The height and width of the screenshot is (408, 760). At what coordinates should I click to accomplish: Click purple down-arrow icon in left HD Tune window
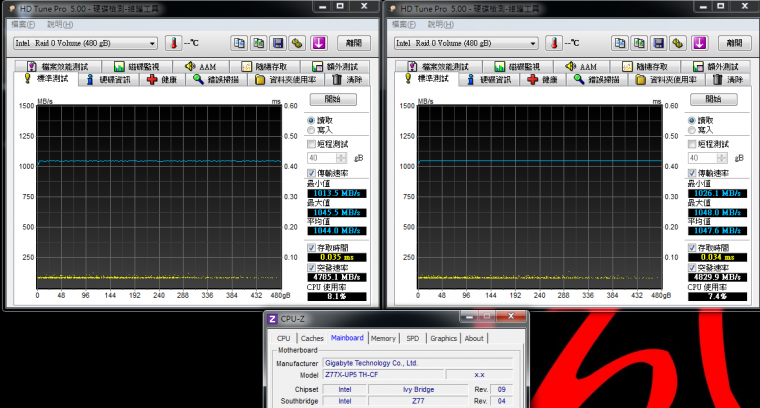pos(318,43)
